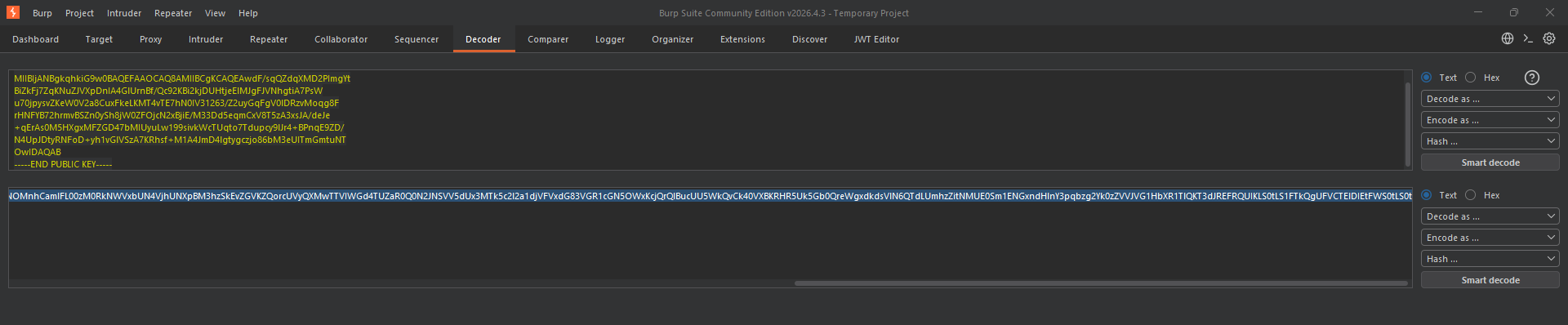1568x325 pixels.
Task: Restore down the Burp Suite window
Action: click(1514, 12)
